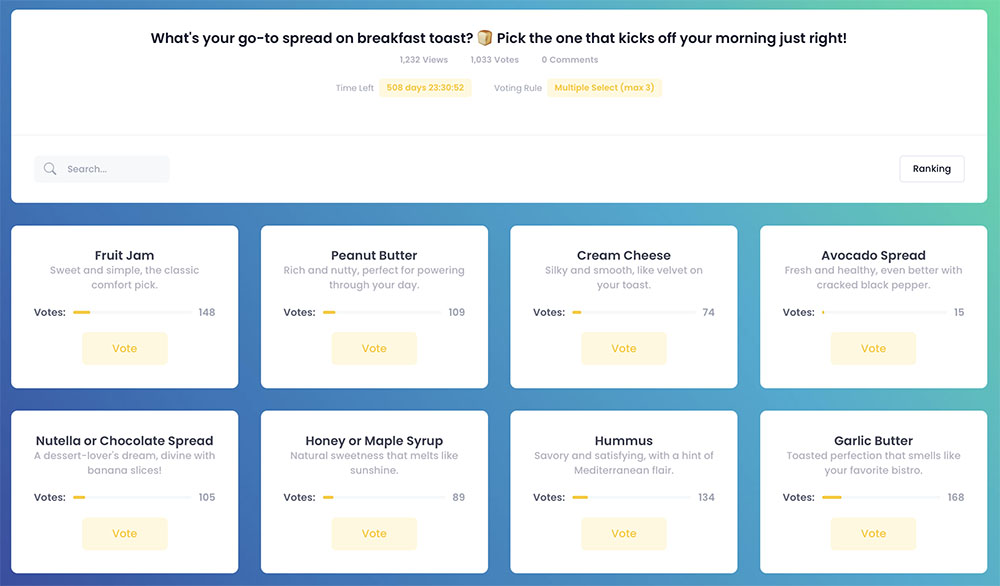Click the 1,033 Votes counter

[495, 60]
